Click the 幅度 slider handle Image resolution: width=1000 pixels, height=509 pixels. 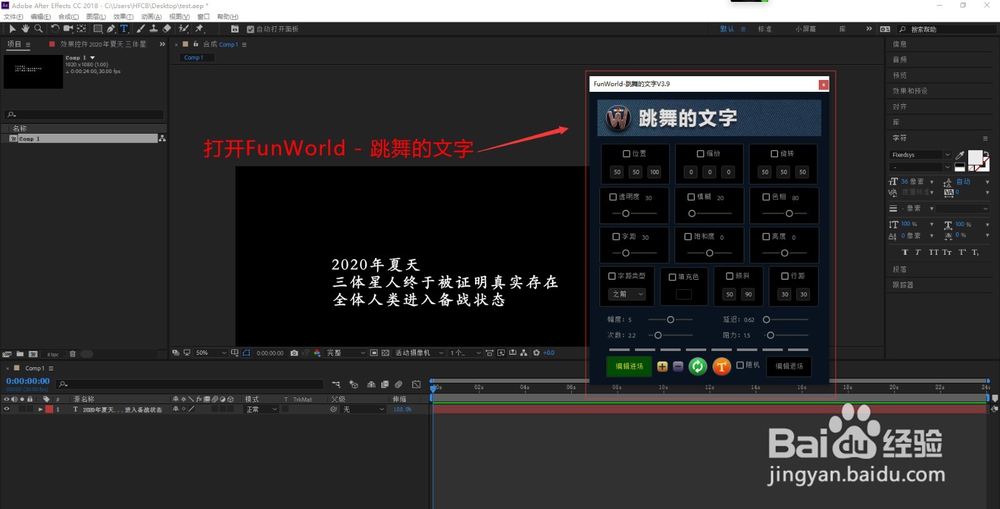670,320
